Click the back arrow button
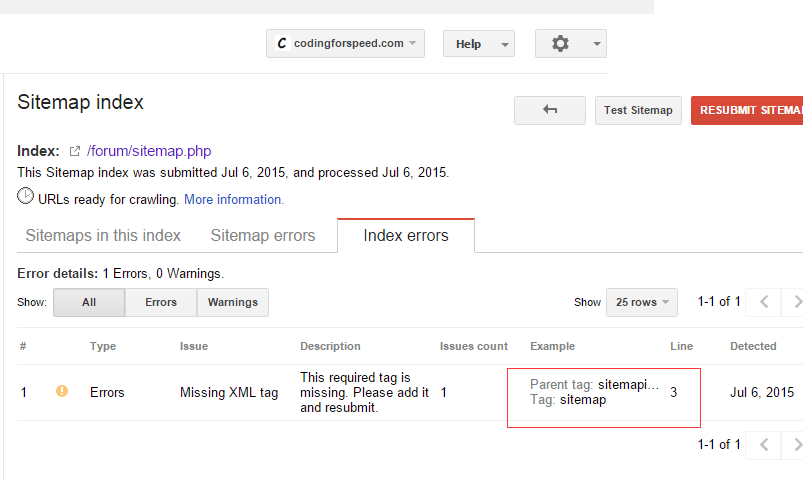This screenshot has height=482, width=803. pos(549,110)
